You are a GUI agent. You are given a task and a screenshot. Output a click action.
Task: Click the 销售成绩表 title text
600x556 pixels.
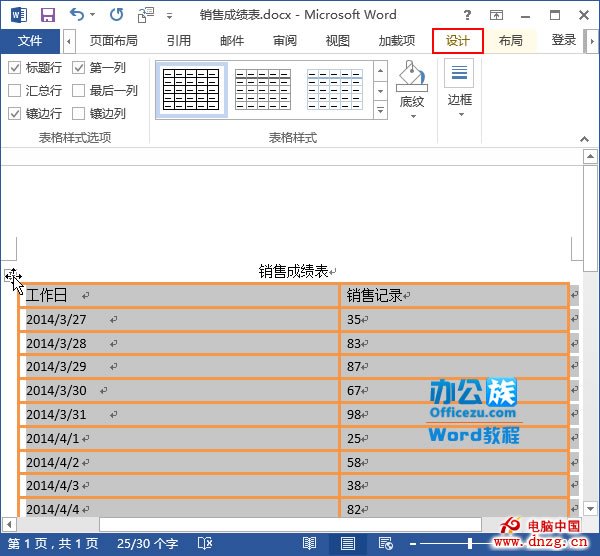point(293,272)
